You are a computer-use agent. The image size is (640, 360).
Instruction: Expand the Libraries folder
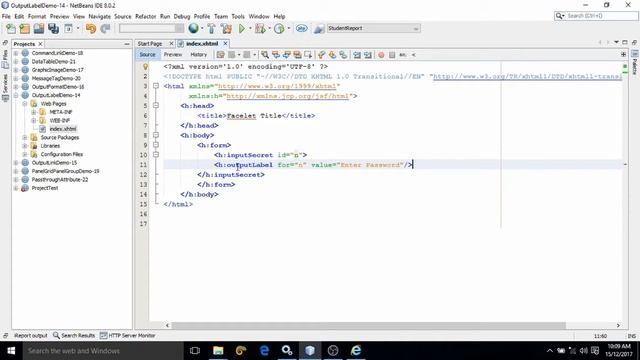24,146
